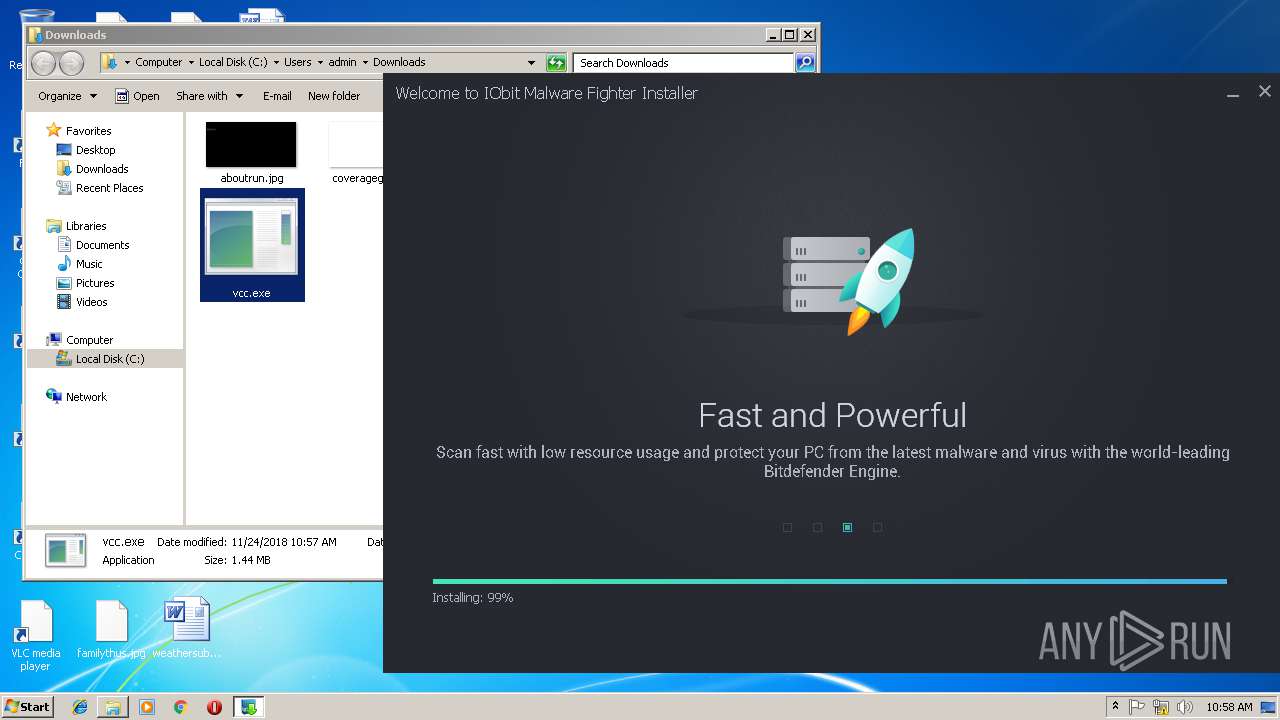The height and width of the screenshot is (720, 1280).
Task: Open volume speaker tray icon
Action: (x=1185, y=707)
